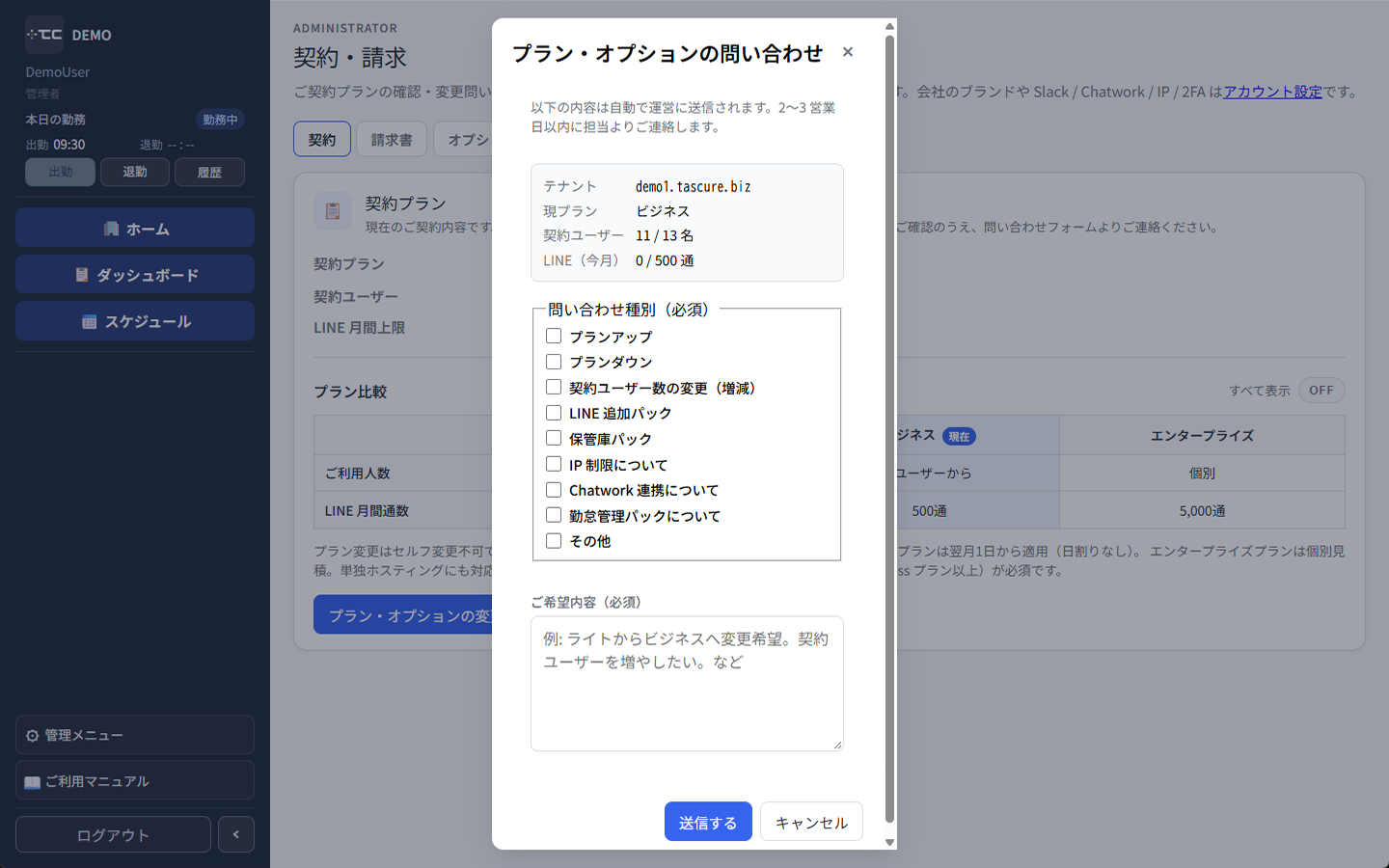Click the dashboard clipboard icon

coord(82,275)
